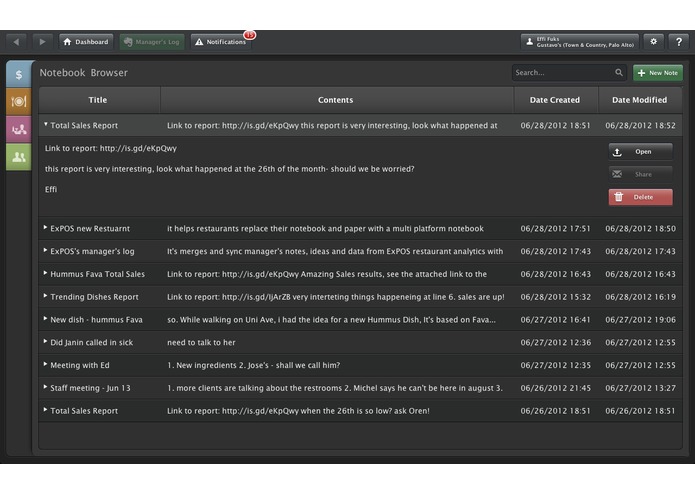Expand the New dish - hummus Fava note
The image size is (695, 494).
pos(45,319)
